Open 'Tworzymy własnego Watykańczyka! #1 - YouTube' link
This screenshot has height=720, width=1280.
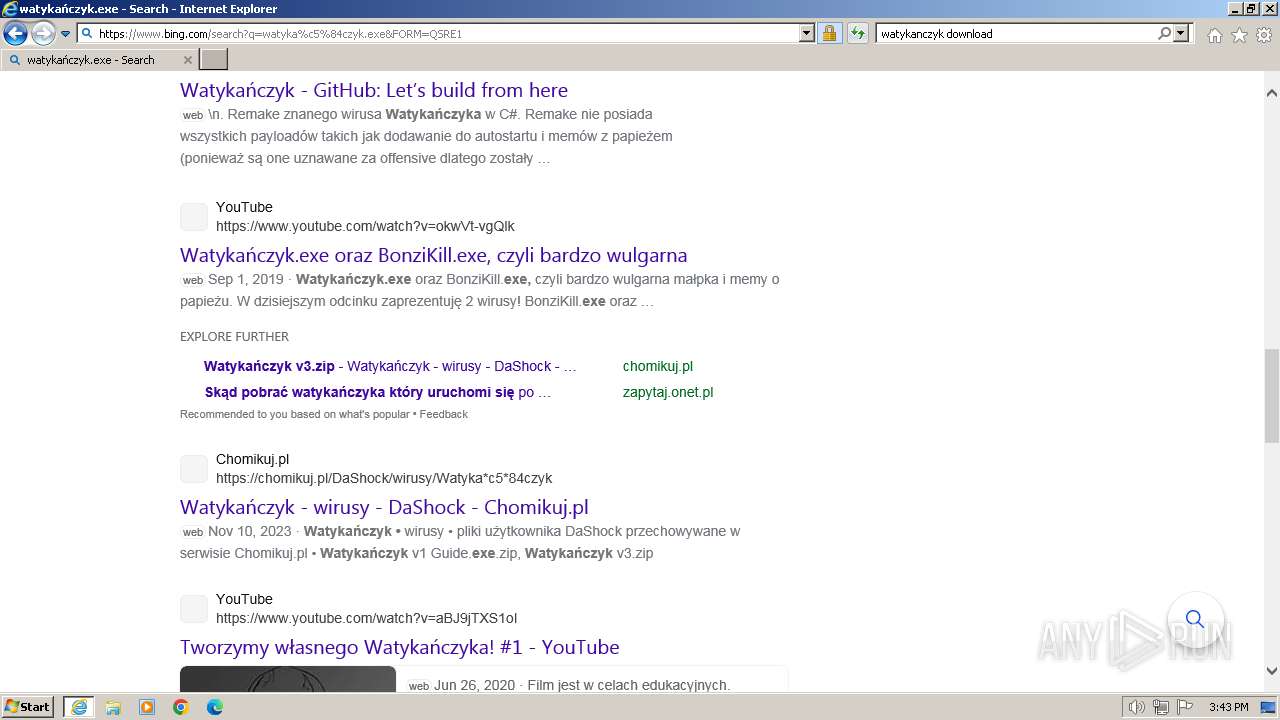[x=400, y=647]
